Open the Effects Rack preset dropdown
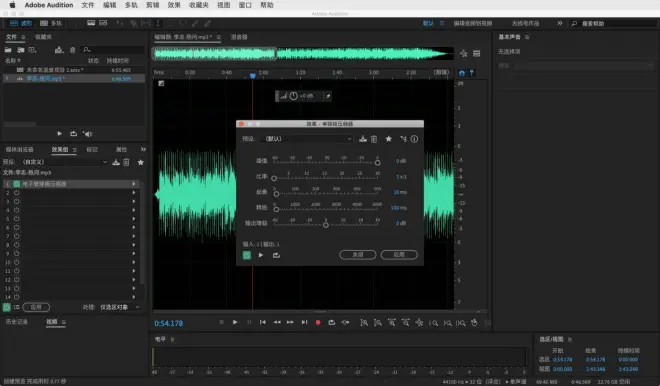Image resolution: width=660 pixels, height=386 pixels. (64, 162)
